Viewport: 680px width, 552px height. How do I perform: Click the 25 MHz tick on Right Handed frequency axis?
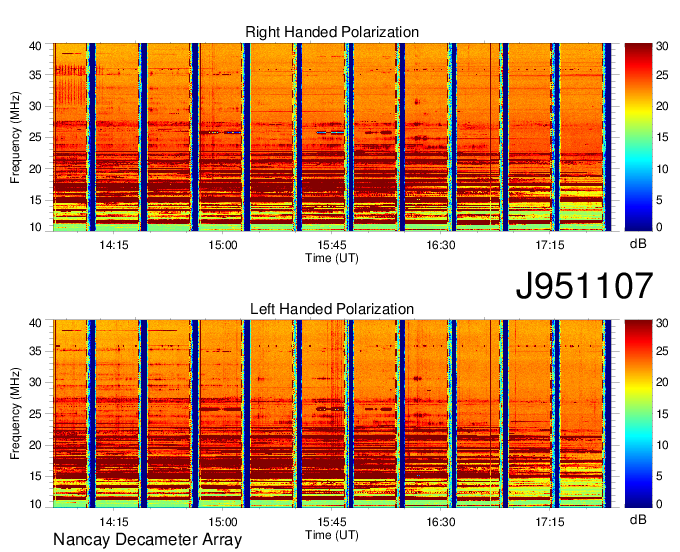tap(35, 137)
